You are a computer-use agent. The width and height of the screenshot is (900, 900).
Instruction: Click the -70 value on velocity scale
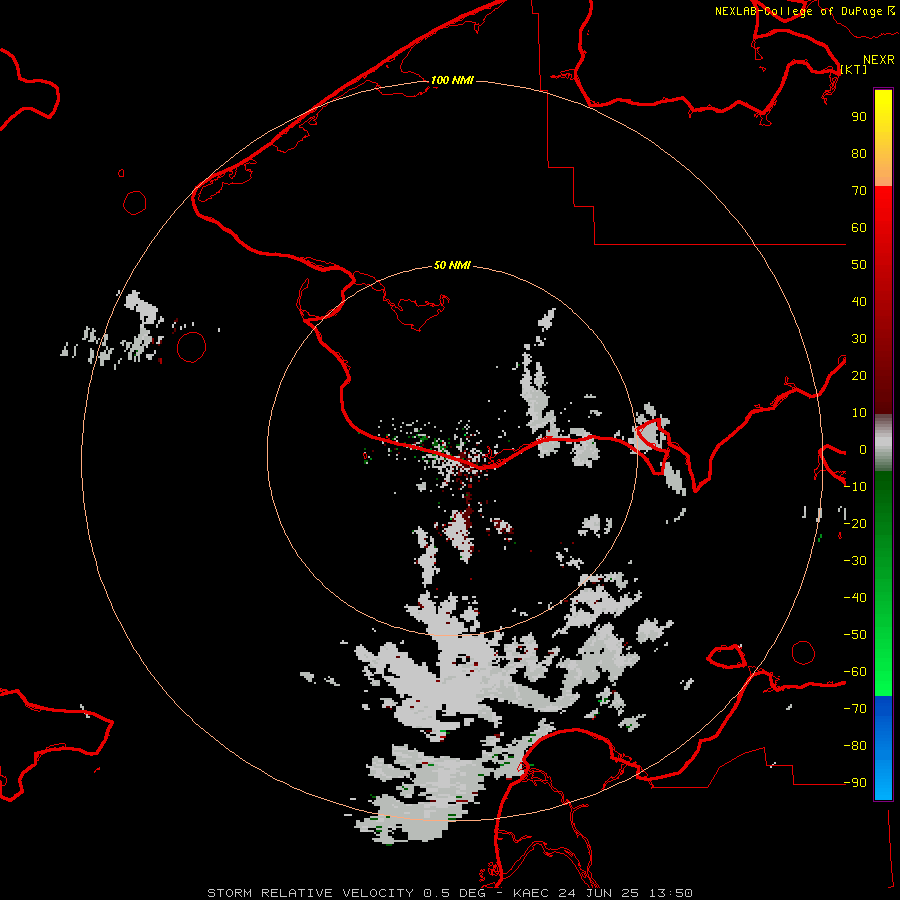click(855, 709)
